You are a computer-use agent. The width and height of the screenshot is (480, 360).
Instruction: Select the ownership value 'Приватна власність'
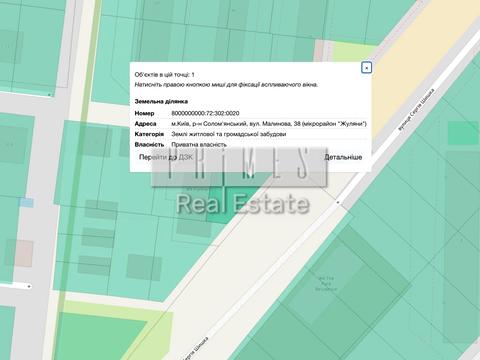click(x=199, y=144)
